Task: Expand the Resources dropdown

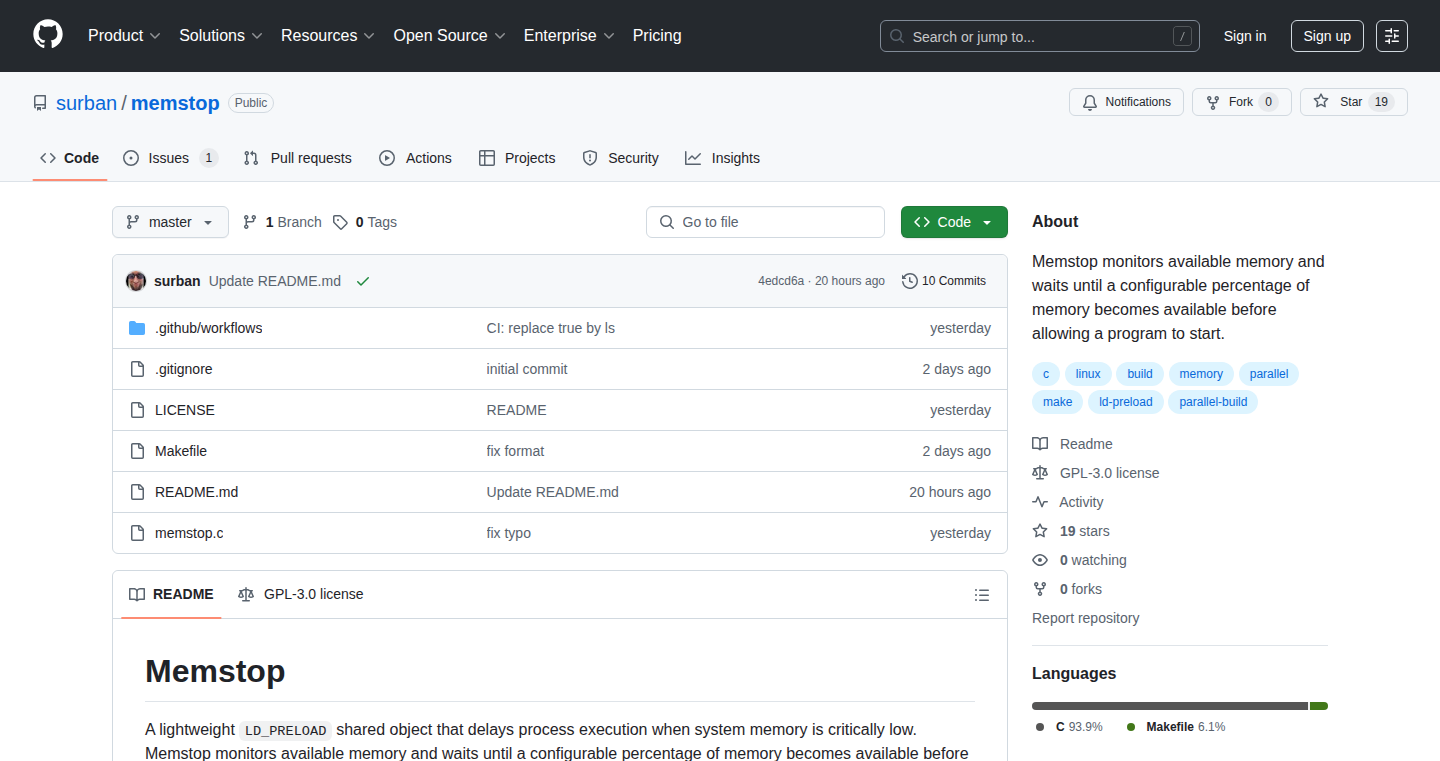Action: [x=328, y=36]
